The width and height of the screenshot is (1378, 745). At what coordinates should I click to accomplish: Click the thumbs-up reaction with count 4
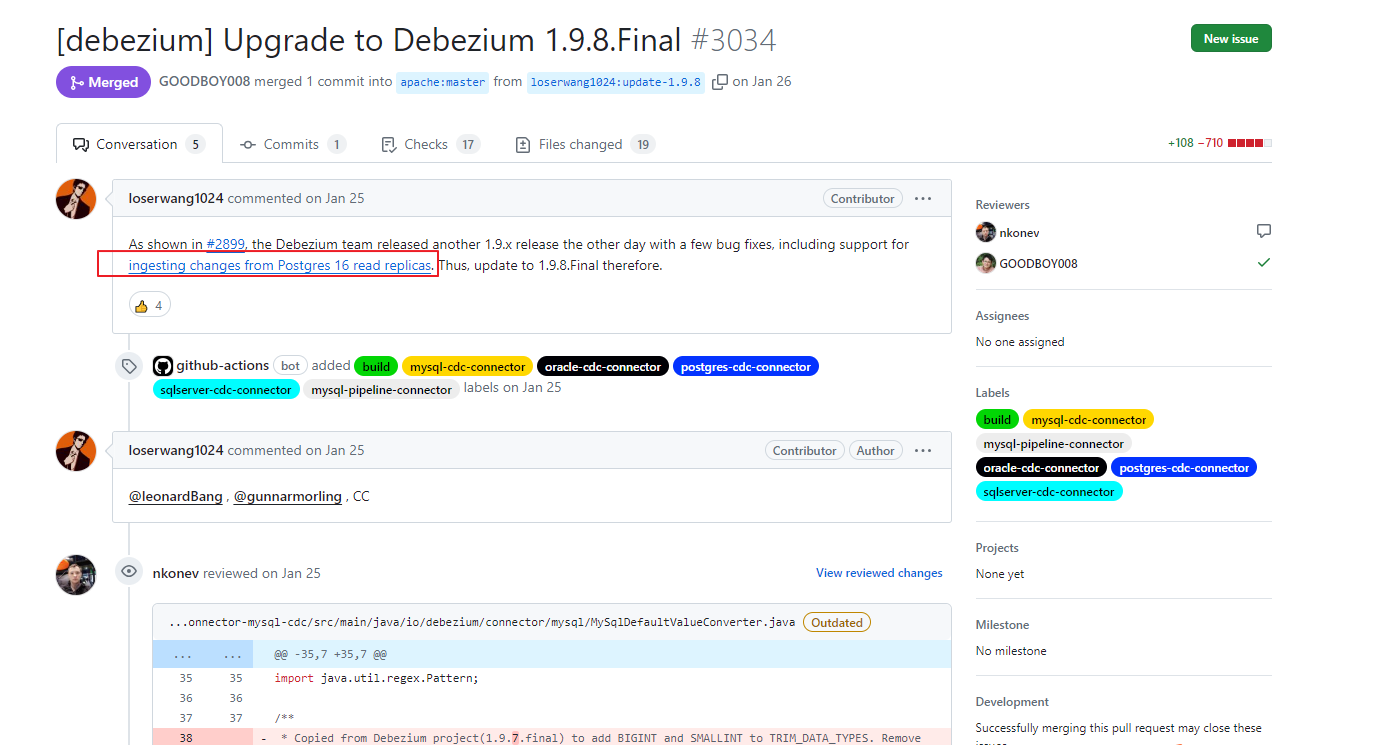click(149, 305)
